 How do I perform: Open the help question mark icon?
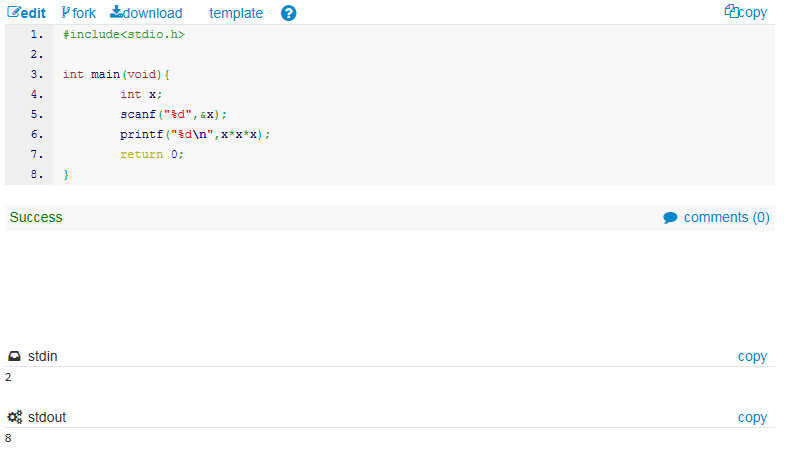[289, 13]
